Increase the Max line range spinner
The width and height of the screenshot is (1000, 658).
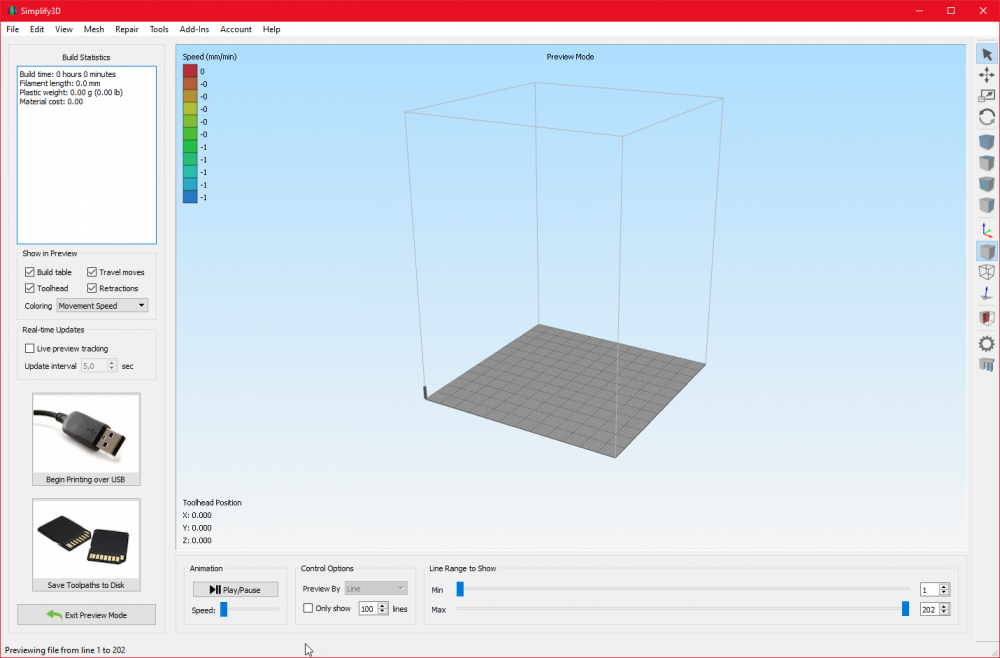[945, 606]
